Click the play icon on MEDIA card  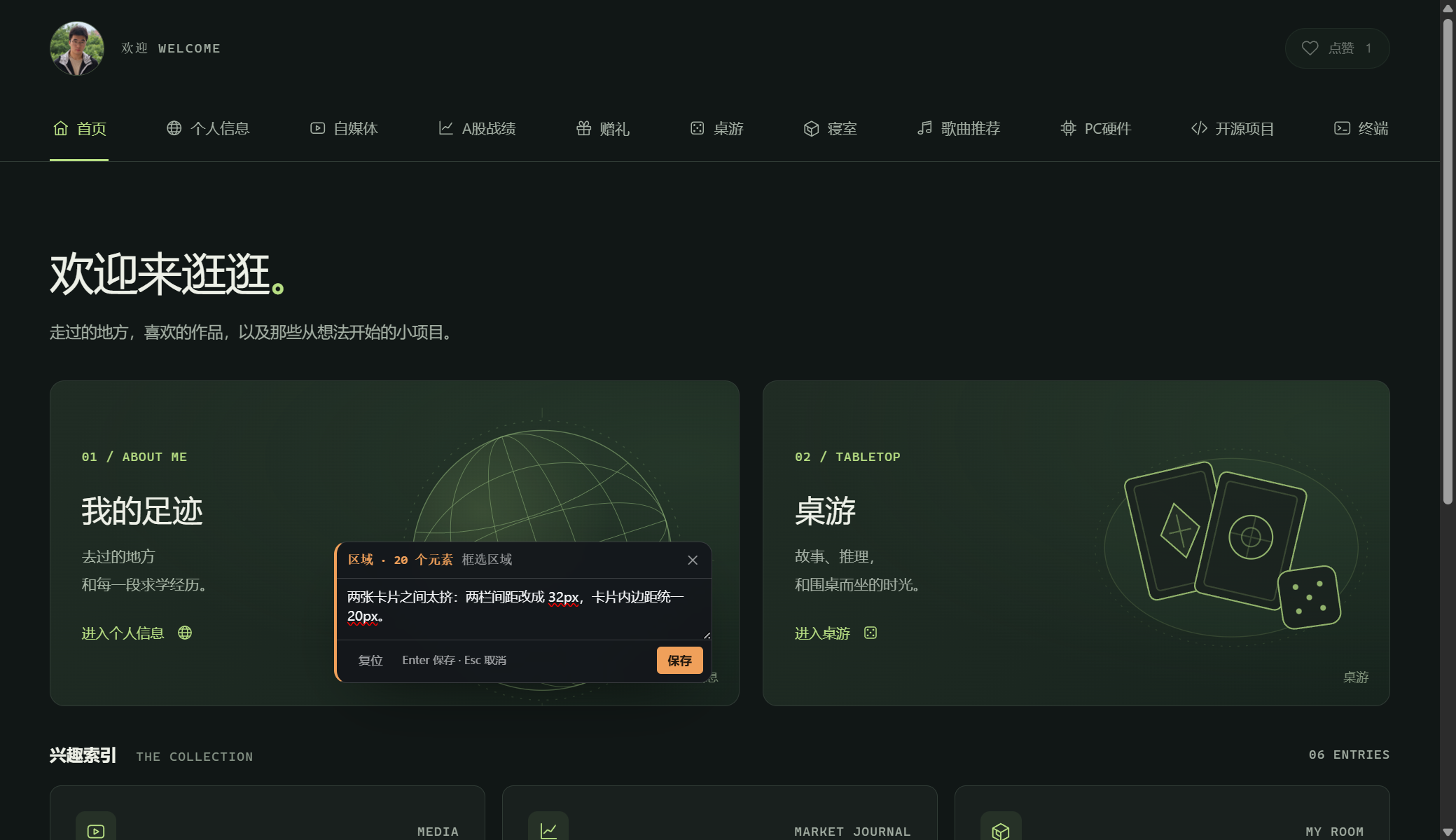point(96,831)
